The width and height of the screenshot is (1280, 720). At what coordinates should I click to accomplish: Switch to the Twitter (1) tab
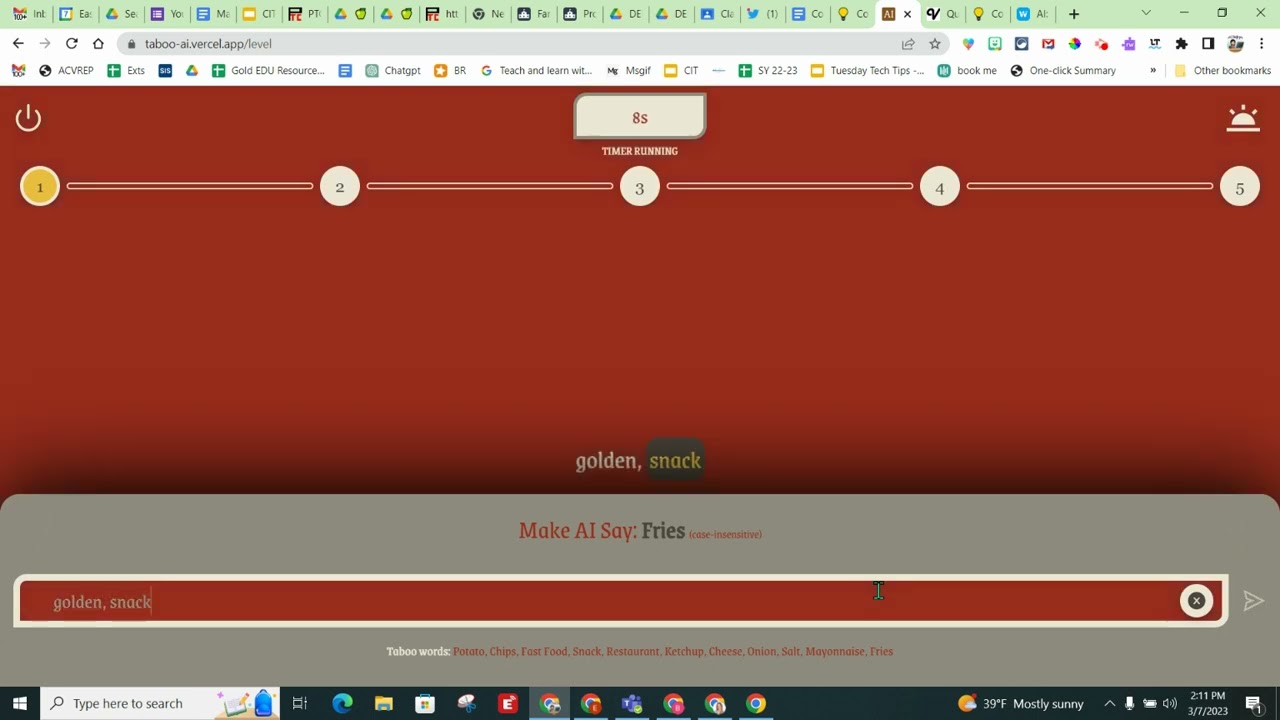[x=762, y=14]
